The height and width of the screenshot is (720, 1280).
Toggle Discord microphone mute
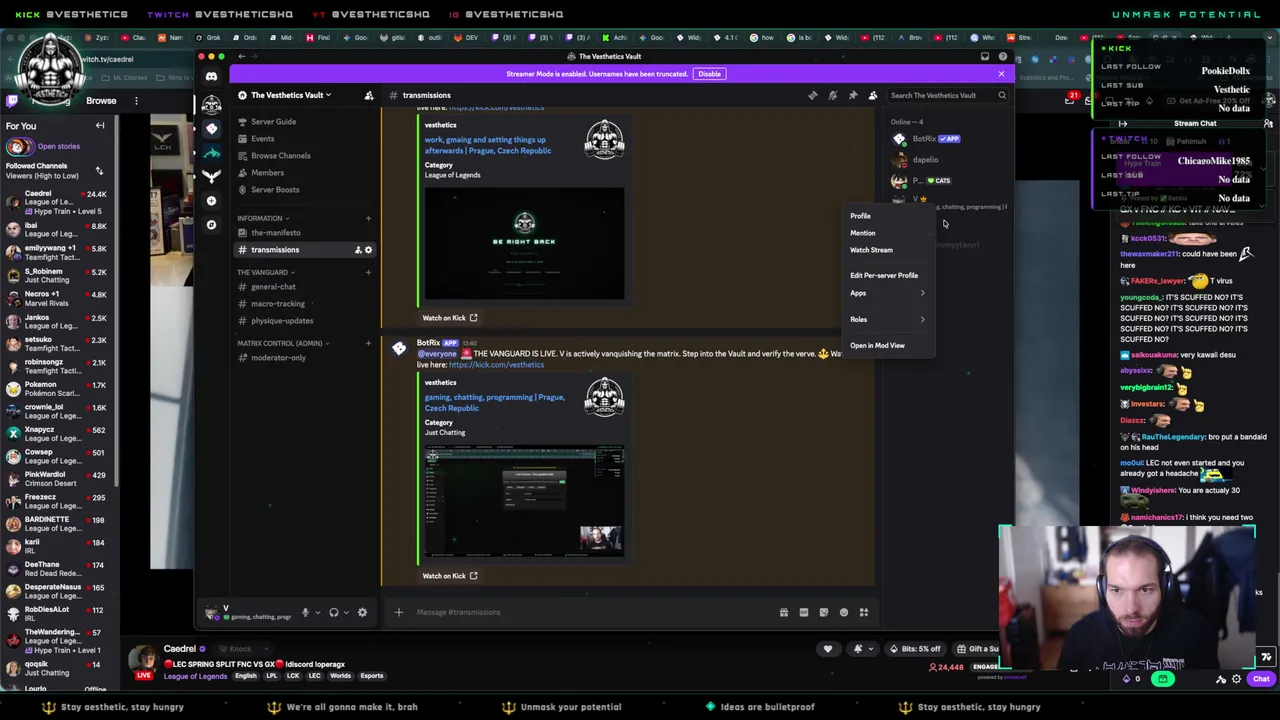point(306,612)
